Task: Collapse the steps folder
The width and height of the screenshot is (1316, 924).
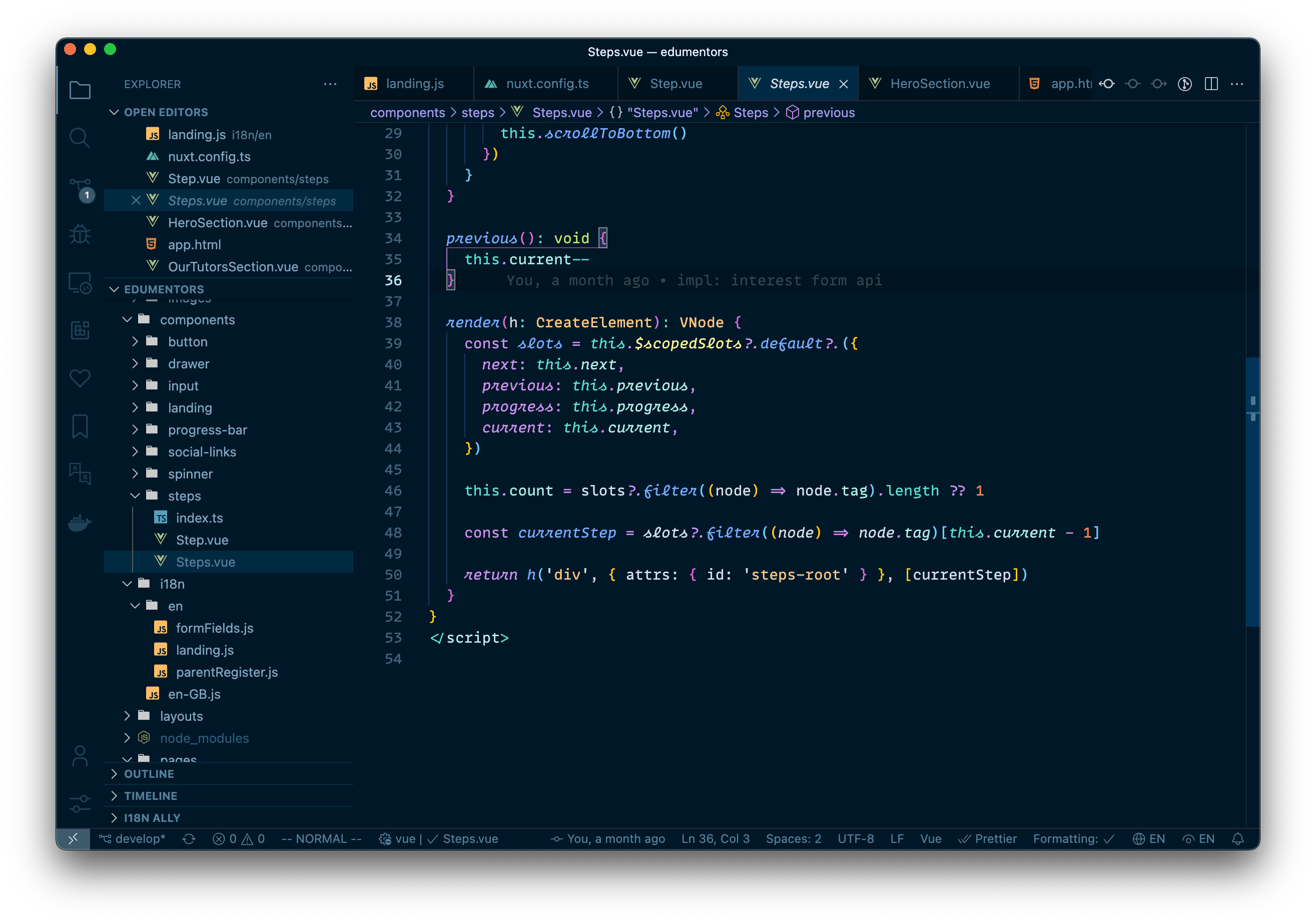Action: coord(135,495)
